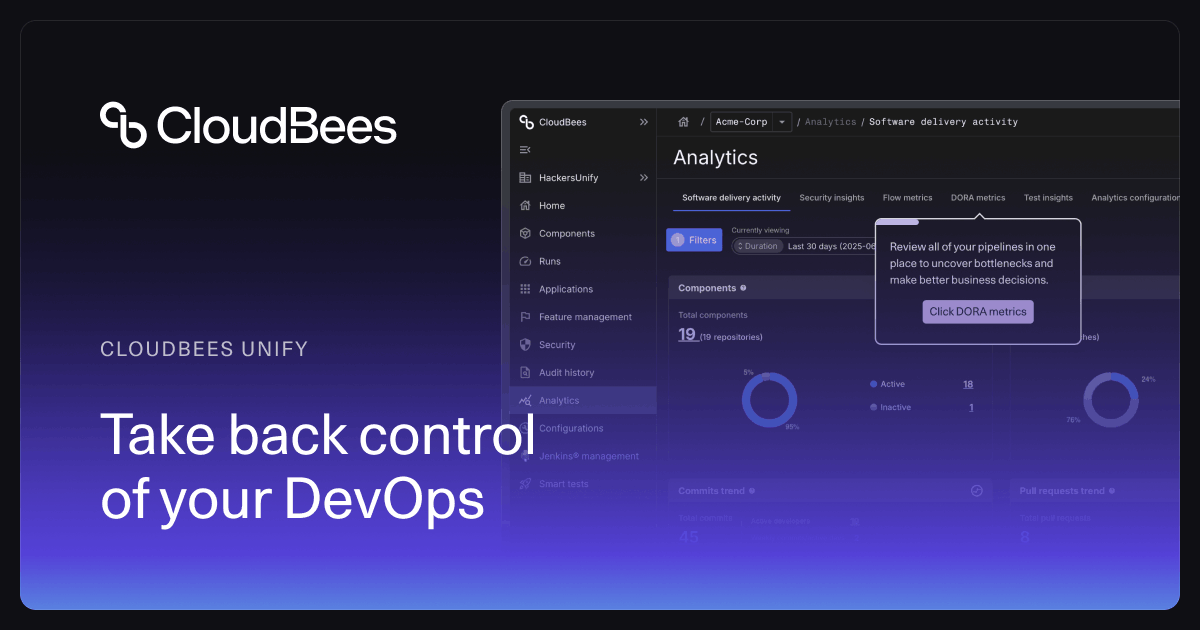Click the CloudBees logo in the app sidebar

(x=526, y=122)
